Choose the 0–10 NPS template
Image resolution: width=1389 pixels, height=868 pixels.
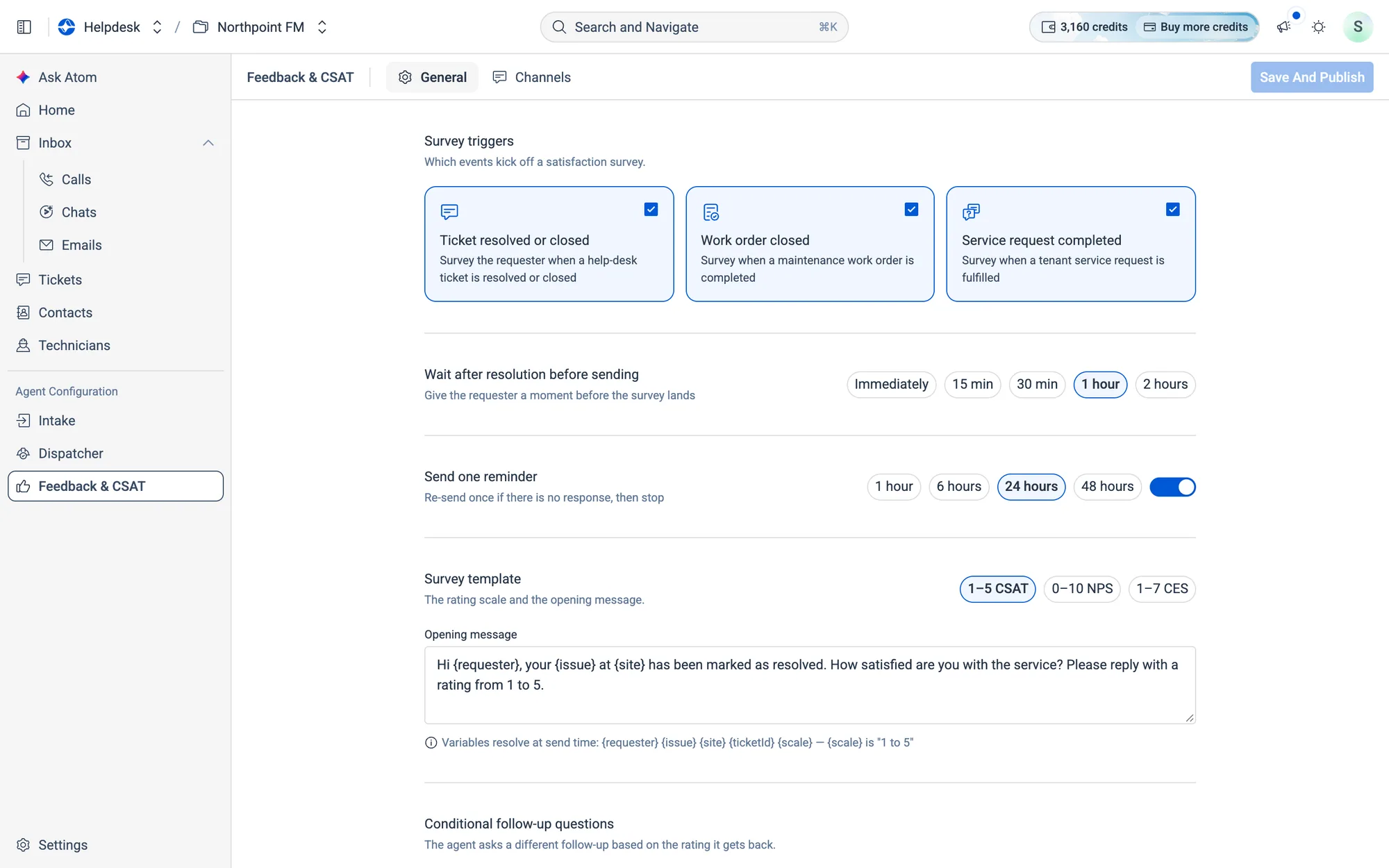pos(1081,588)
